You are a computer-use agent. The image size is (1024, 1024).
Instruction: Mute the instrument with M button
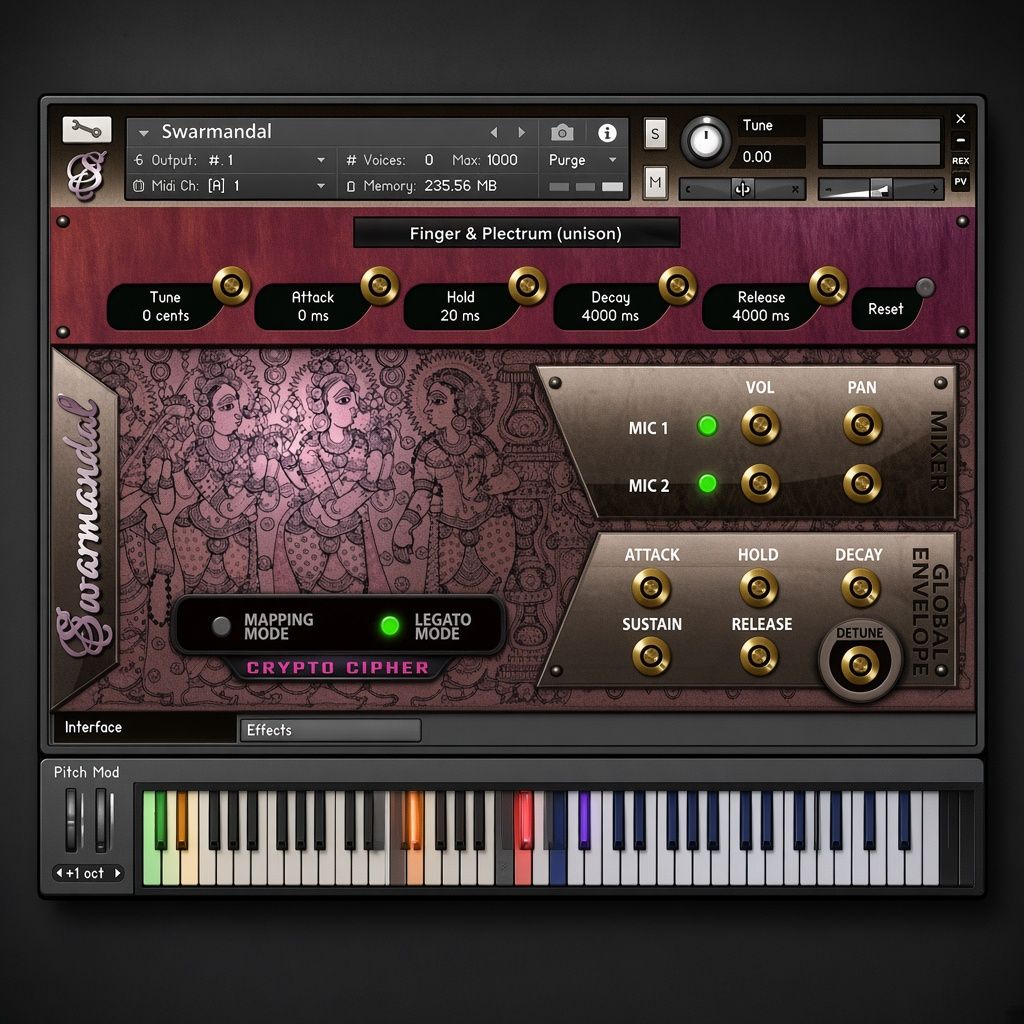coord(655,184)
